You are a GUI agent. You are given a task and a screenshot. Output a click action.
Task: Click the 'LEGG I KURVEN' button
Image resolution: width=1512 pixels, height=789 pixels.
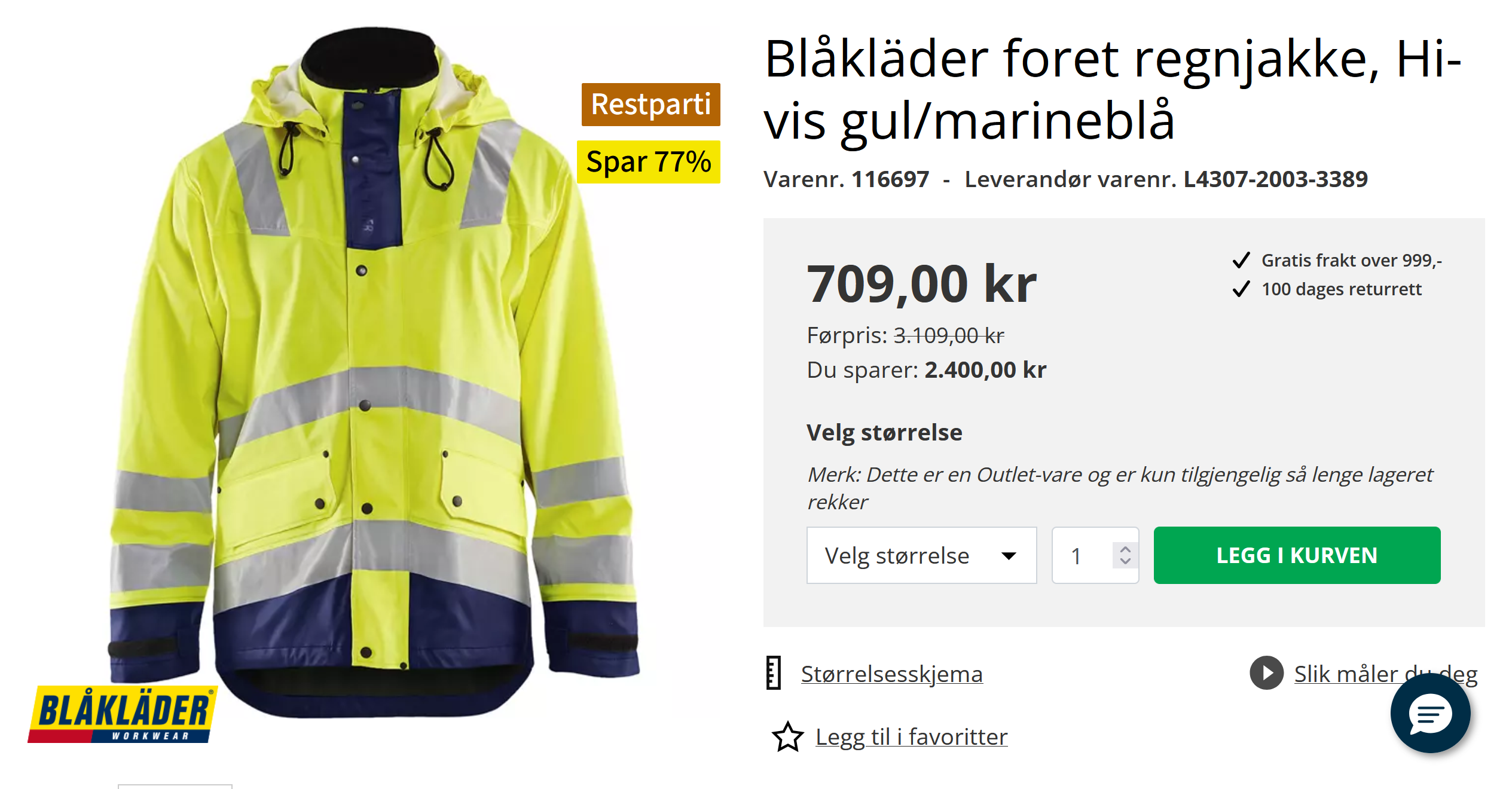click(x=1297, y=555)
